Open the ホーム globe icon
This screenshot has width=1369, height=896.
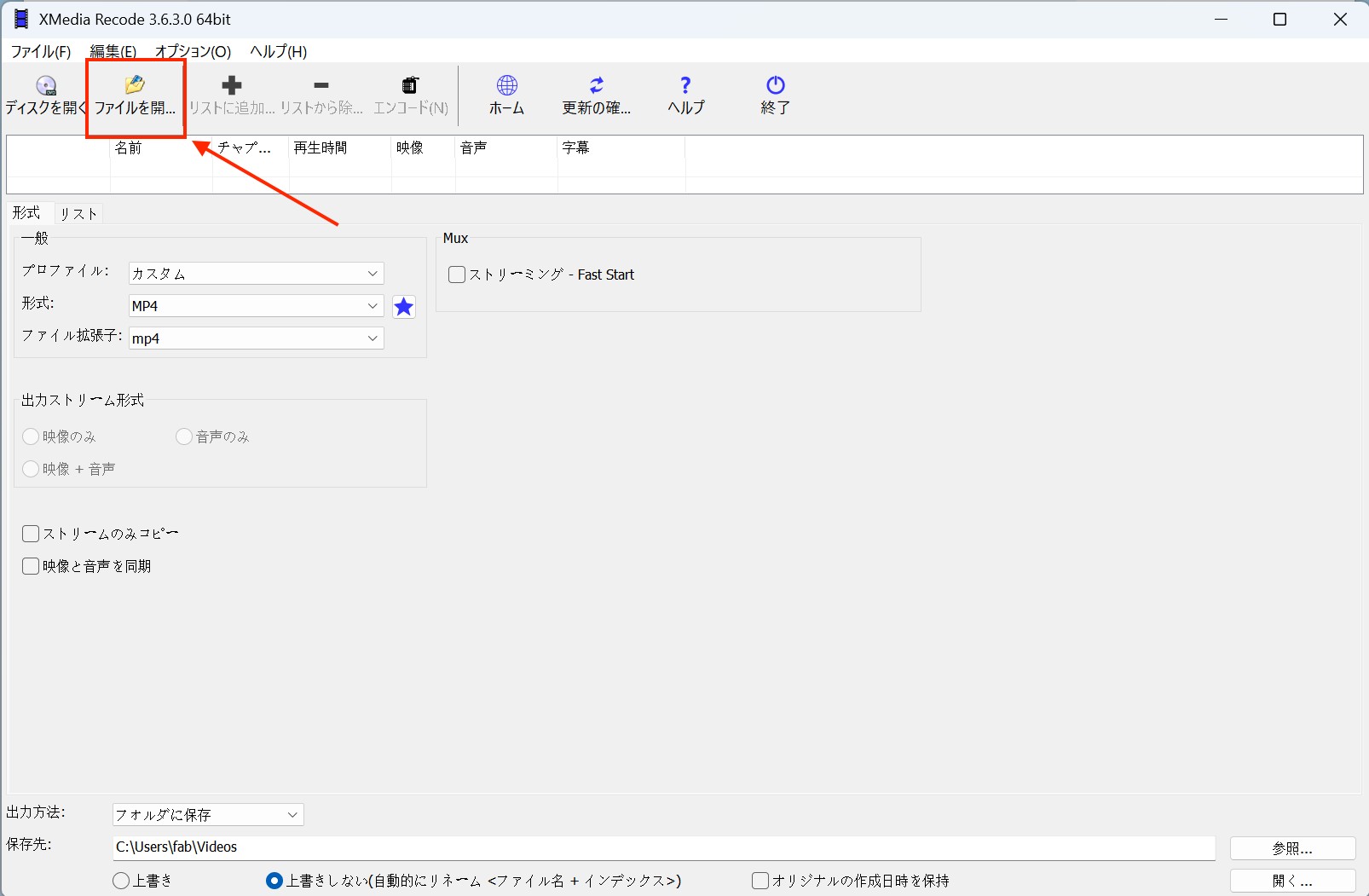pyautogui.click(x=506, y=84)
